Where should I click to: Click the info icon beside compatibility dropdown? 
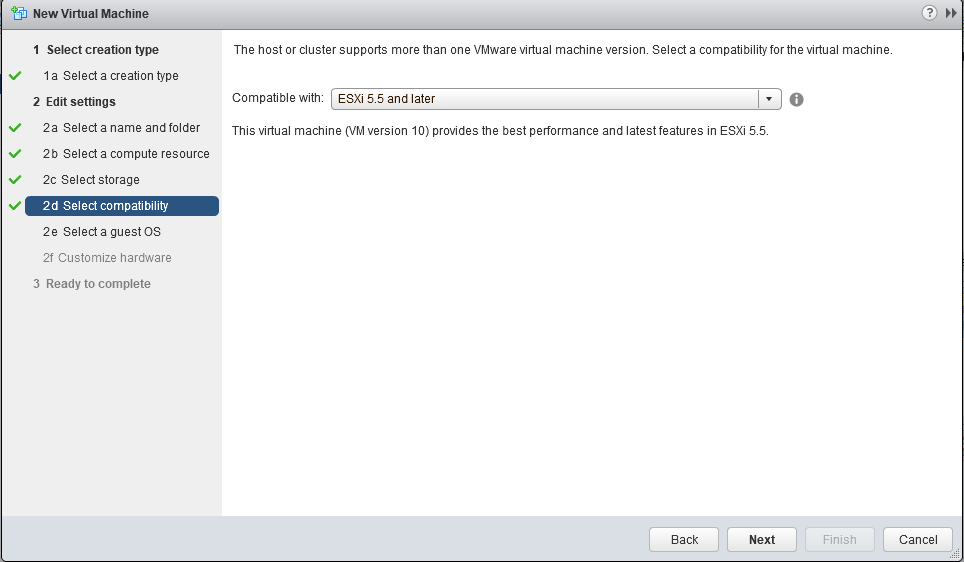click(797, 99)
